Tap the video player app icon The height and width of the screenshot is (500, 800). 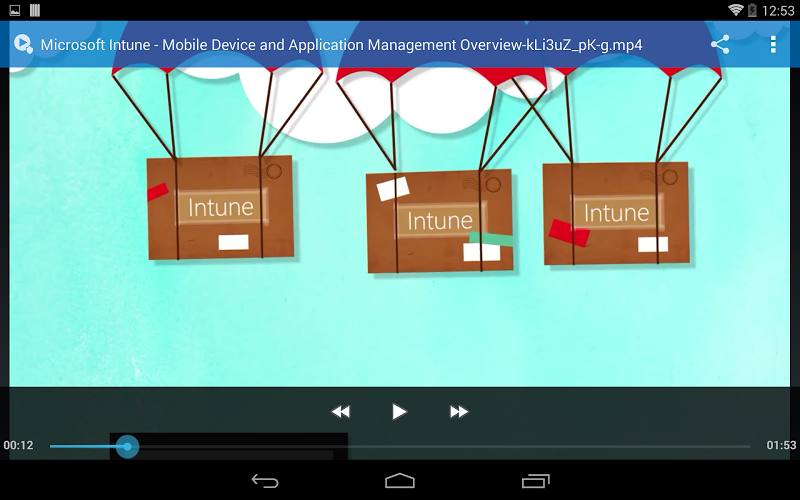[23, 44]
